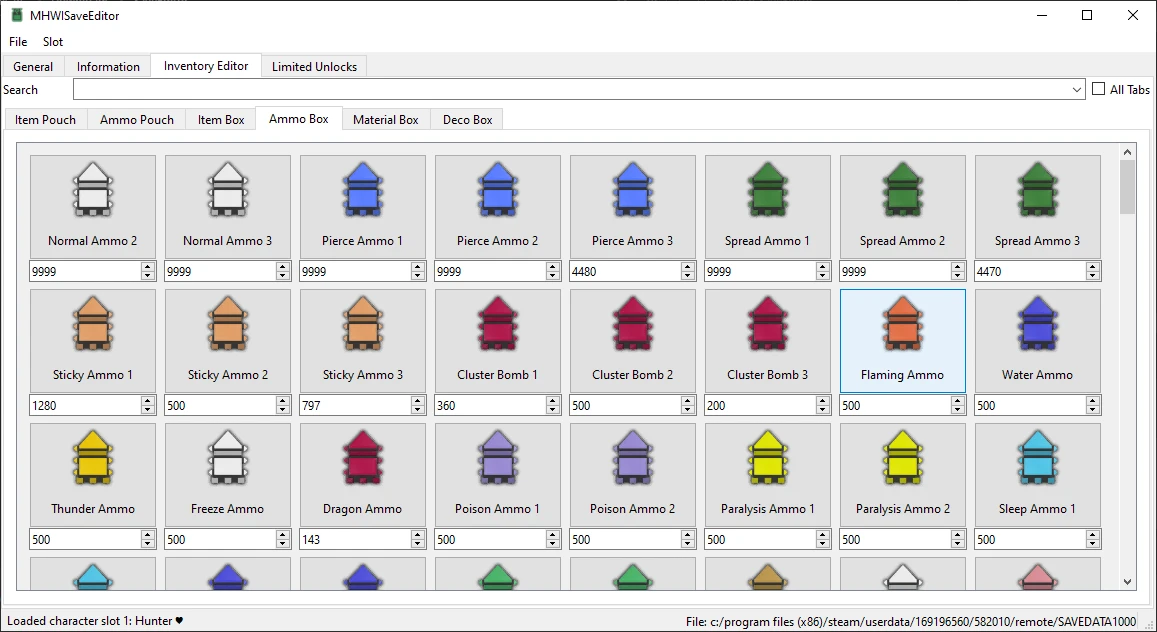Select the Spread Ammo 3 item icon

pos(1037,190)
